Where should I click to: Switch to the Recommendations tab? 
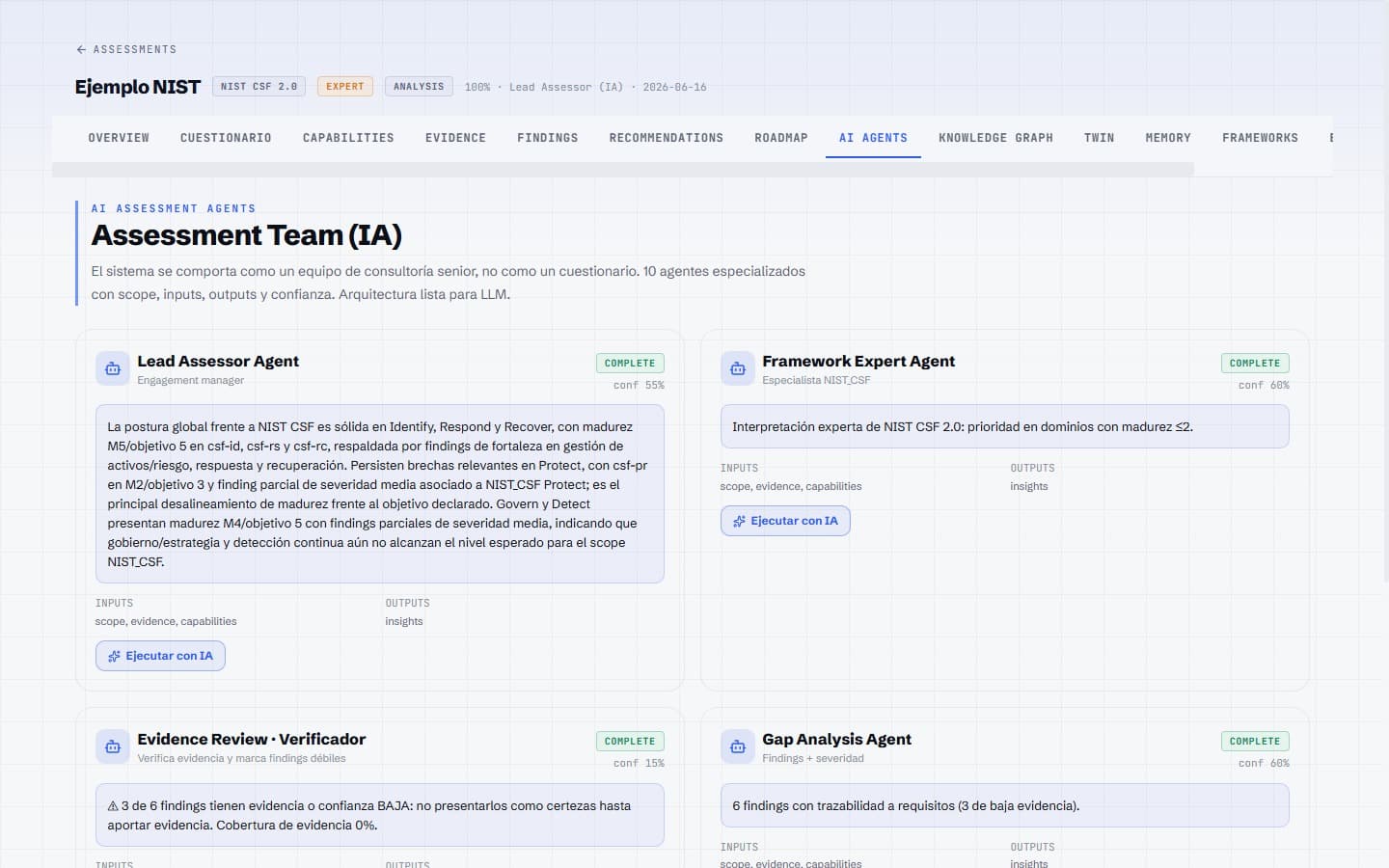click(667, 138)
